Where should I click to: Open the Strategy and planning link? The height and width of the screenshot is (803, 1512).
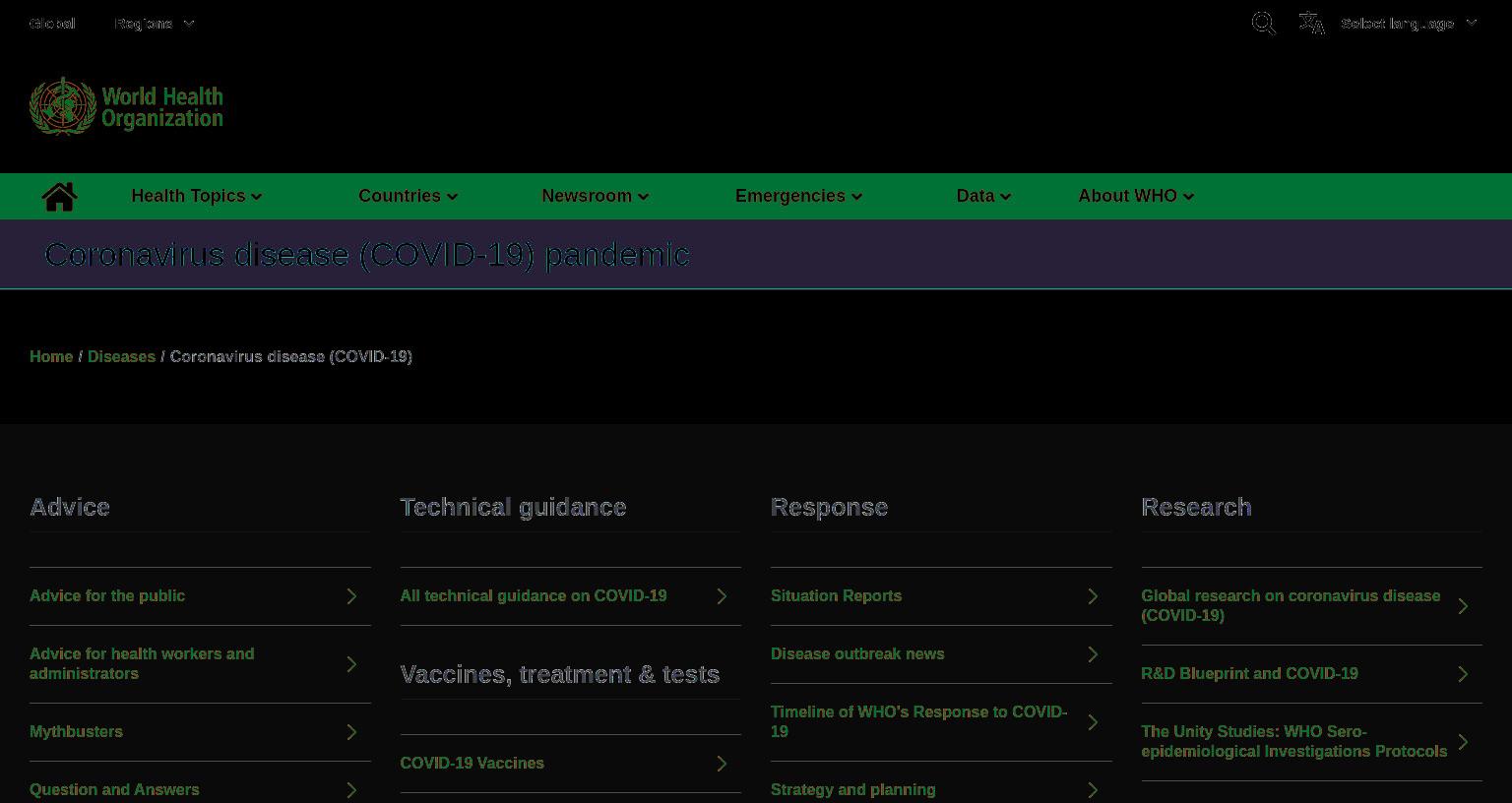tap(853, 789)
